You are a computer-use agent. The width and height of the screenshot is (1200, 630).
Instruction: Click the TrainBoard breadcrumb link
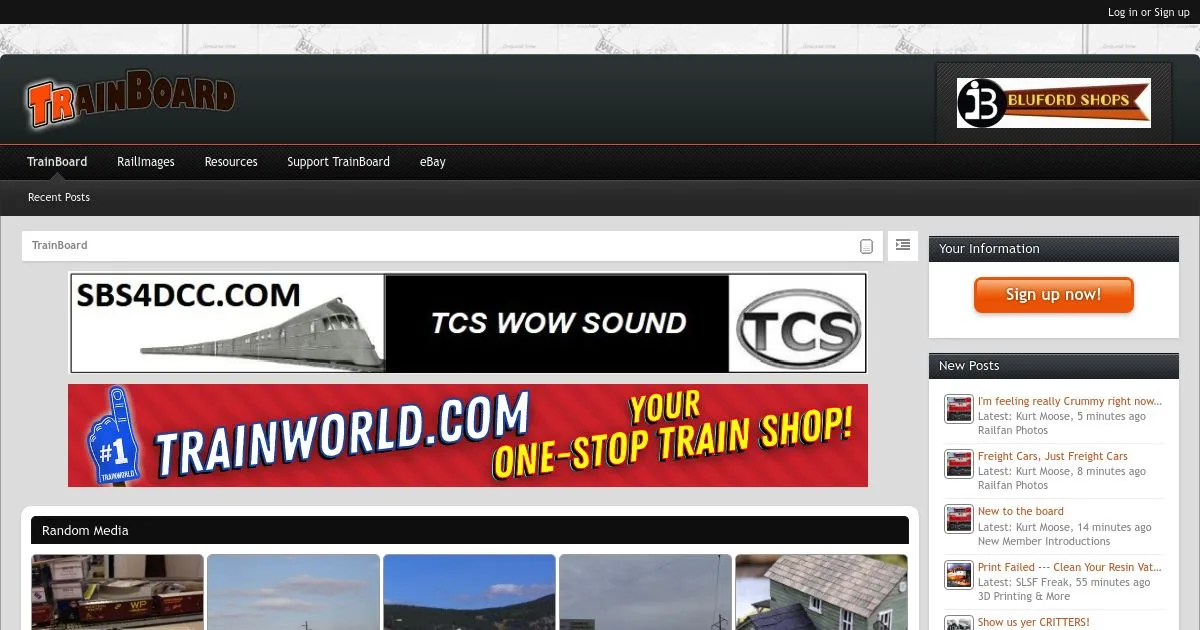pos(60,246)
